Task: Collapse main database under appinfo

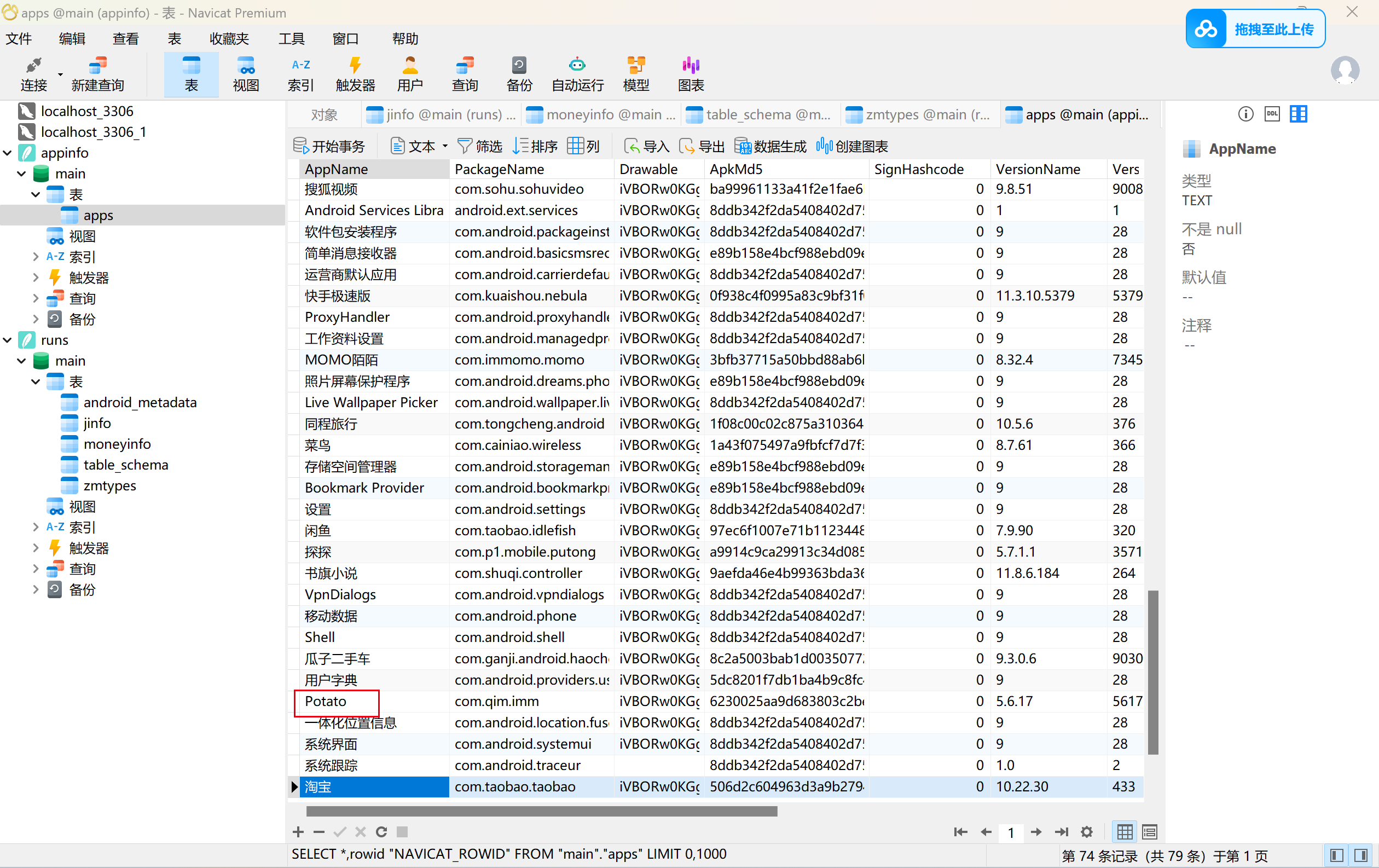Action: click(x=22, y=173)
